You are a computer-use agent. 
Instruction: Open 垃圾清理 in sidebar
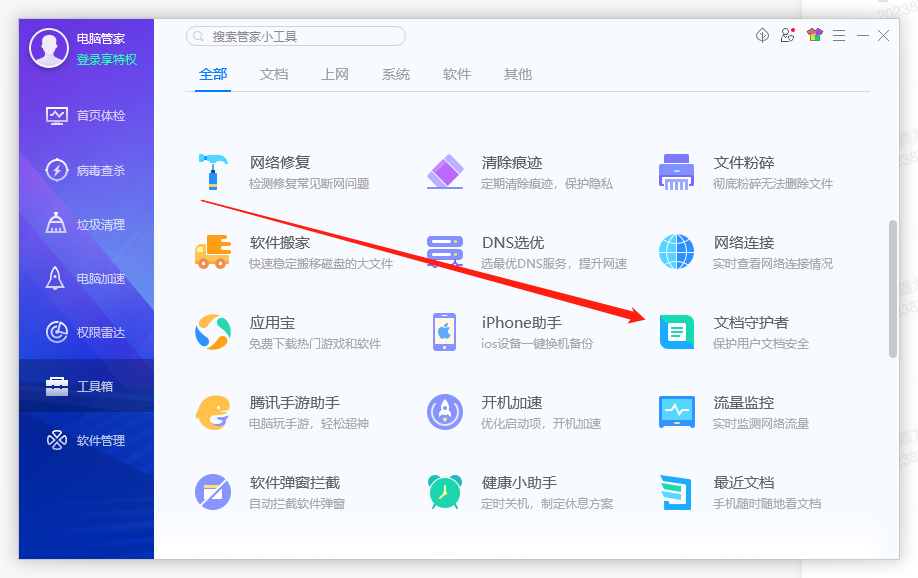click(86, 224)
